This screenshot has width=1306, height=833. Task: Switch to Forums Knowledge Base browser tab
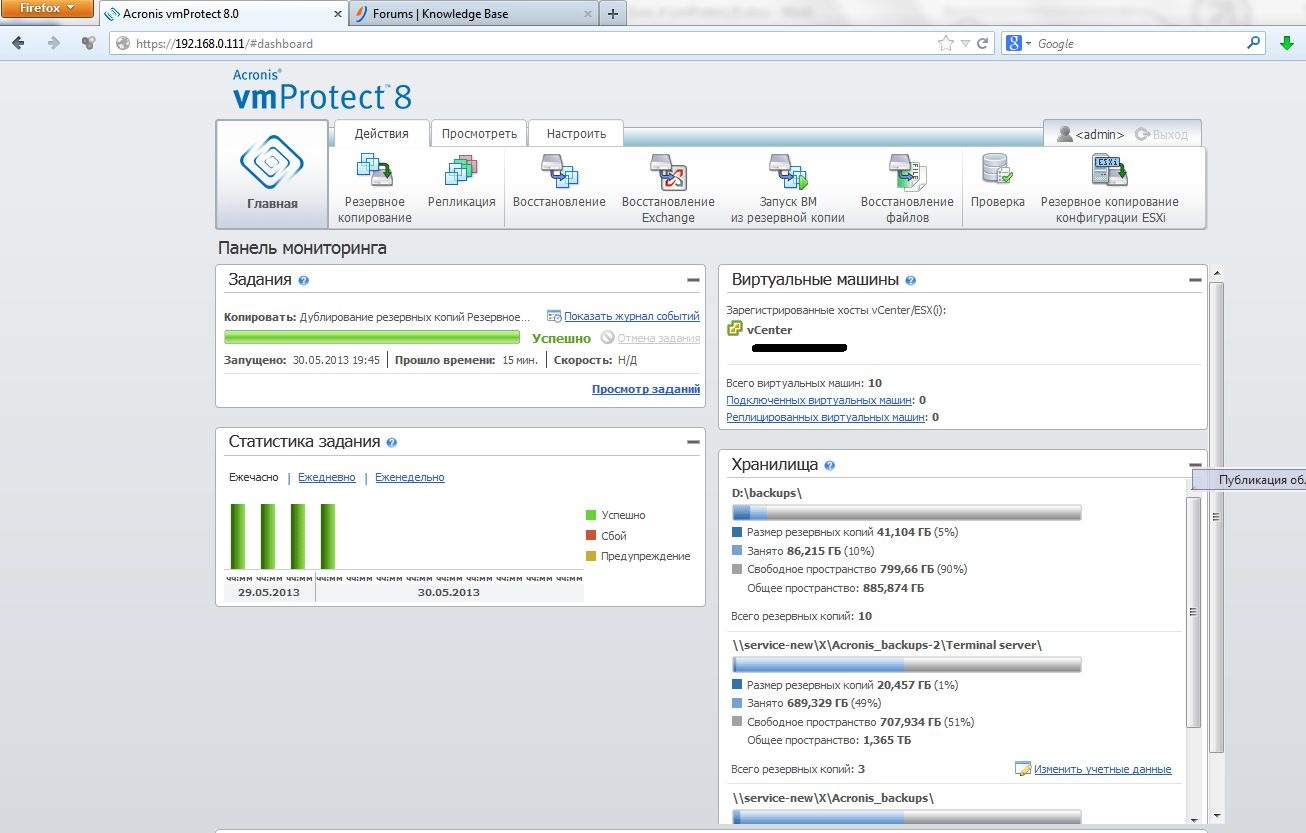point(472,14)
